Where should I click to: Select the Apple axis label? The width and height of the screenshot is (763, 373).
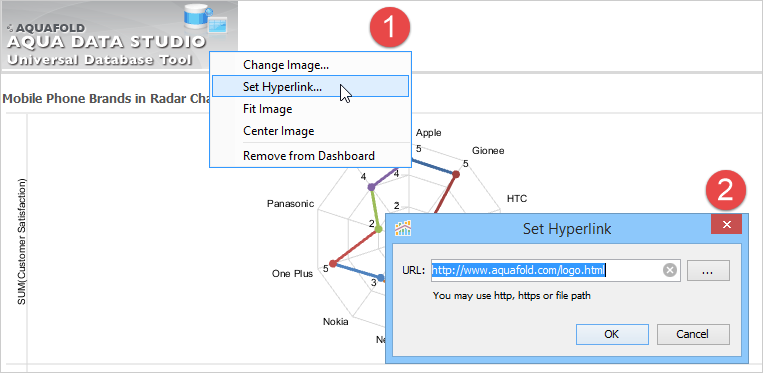click(x=429, y=133)
